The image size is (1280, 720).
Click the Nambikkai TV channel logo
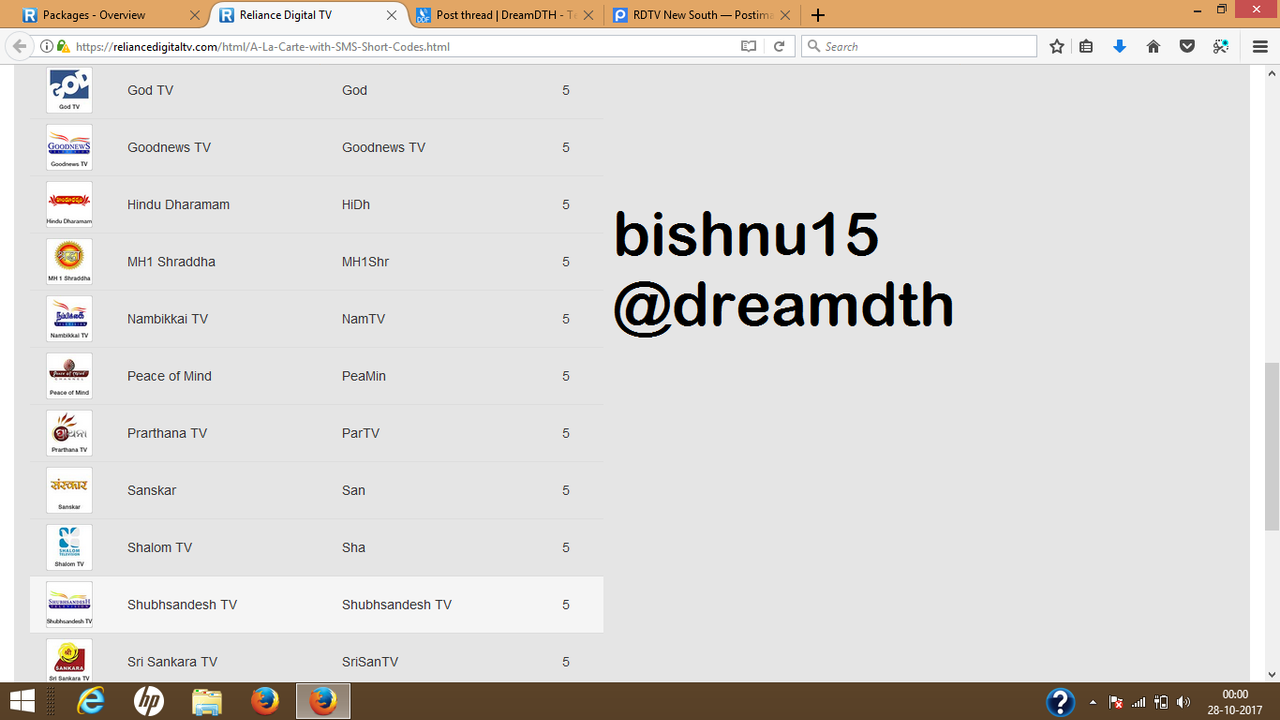[x=69, y=318]
